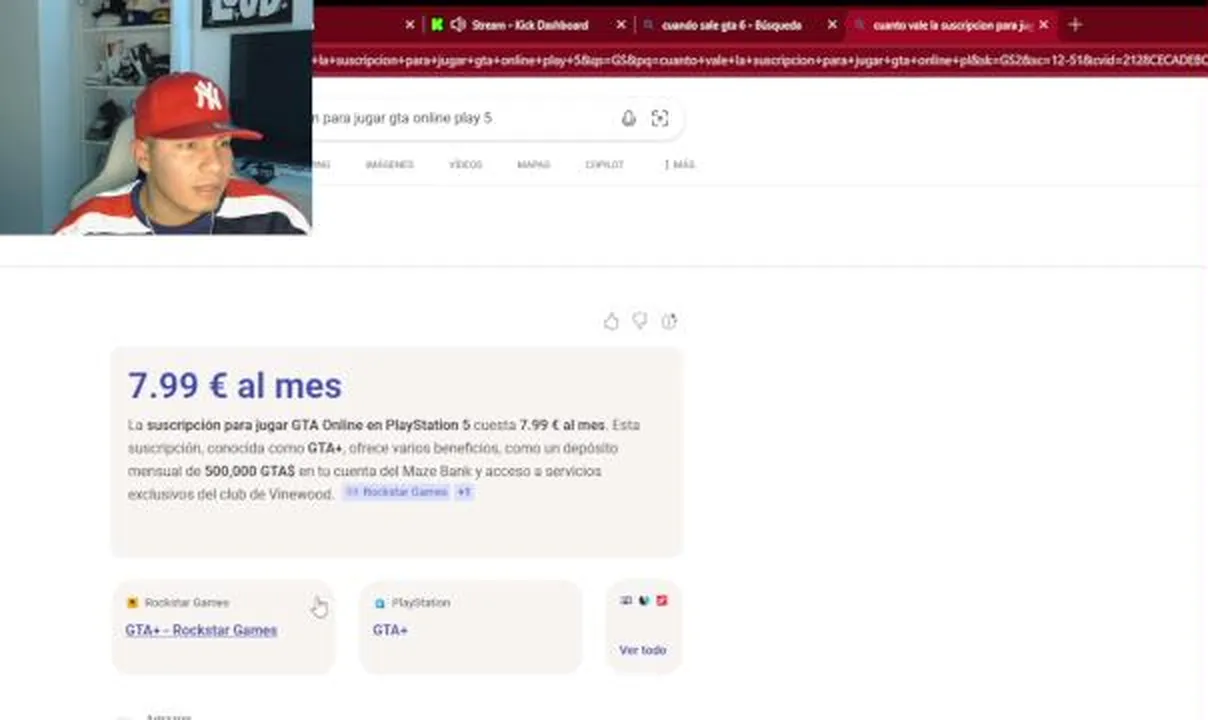The width and height of the screenshot is (1208, 720).
Task: Close the leftmost partially hidden tab
Action: [409, 24]
